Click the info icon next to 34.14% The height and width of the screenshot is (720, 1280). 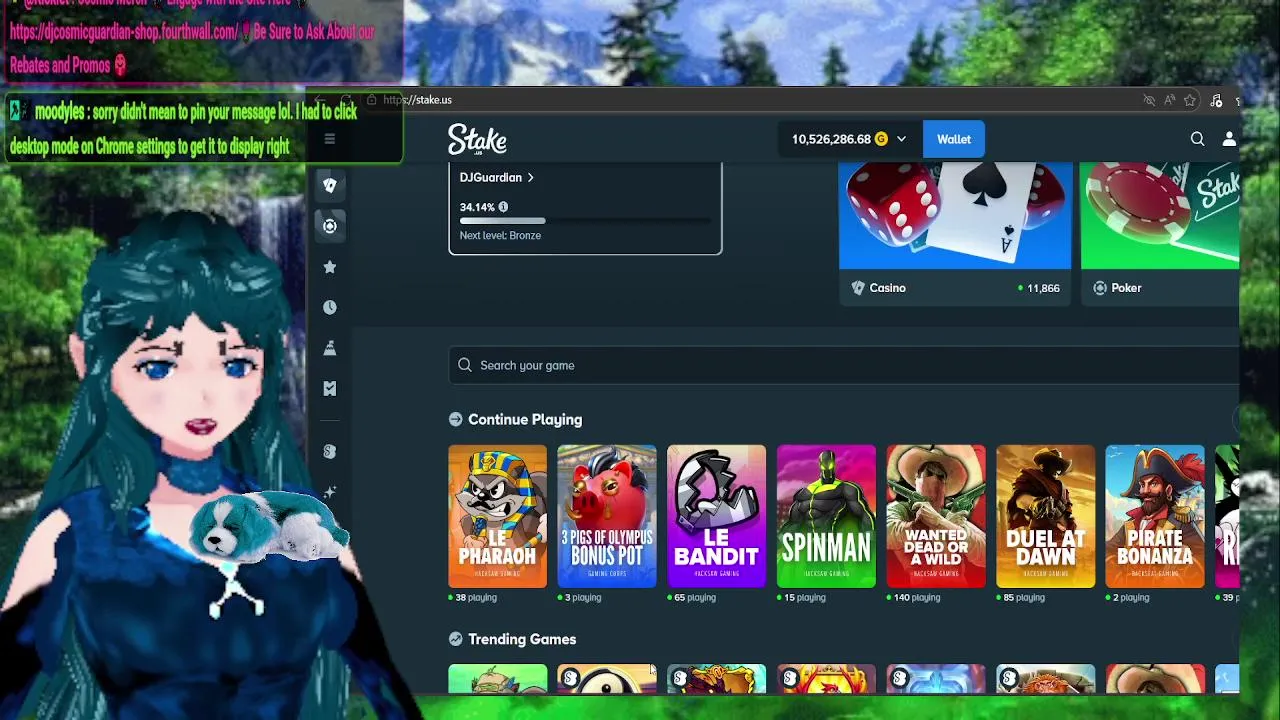pyautogui.click(x=503, y=207)
